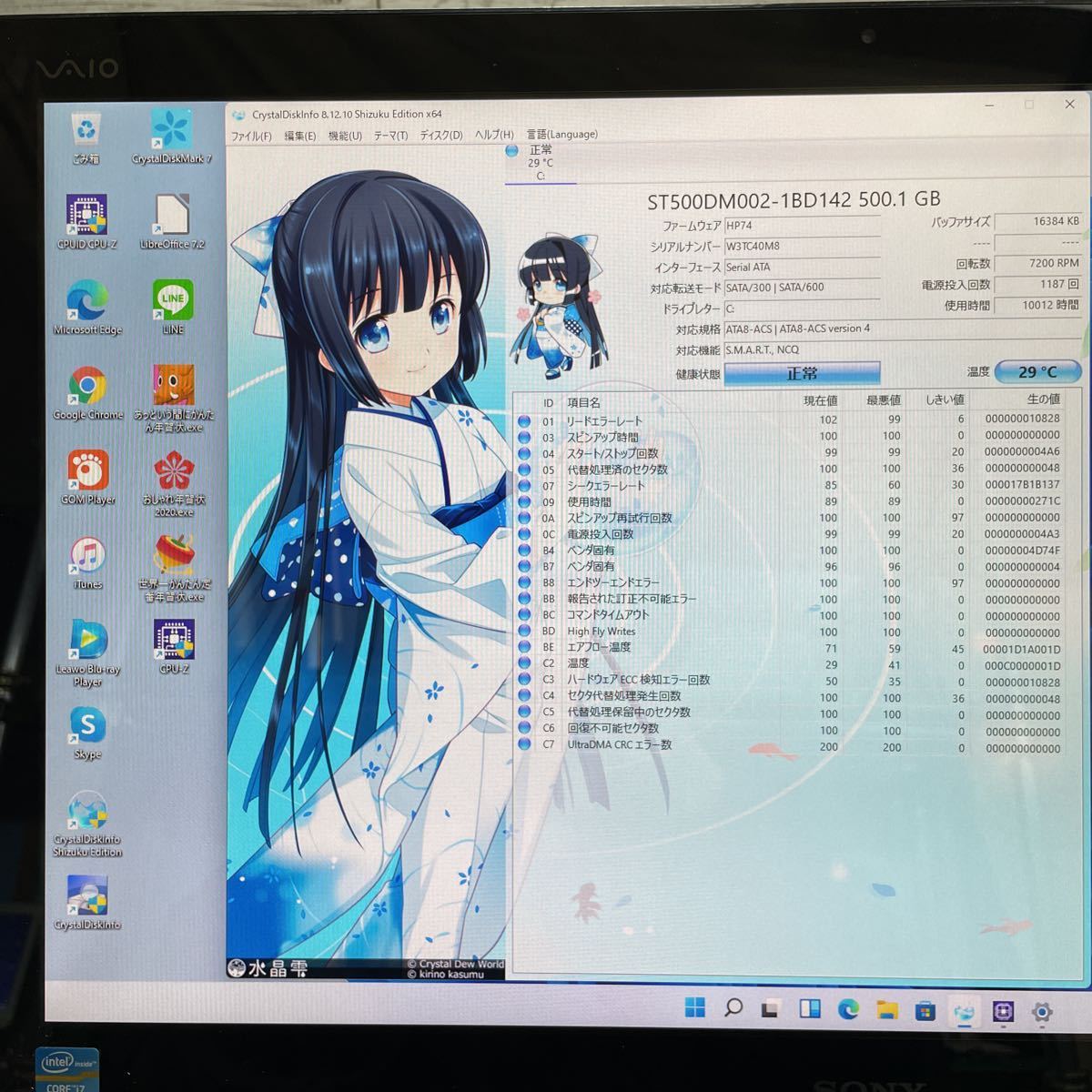Open the Widgets taskbar button
The image size is (1092, 1092).
pyautogui.click(x=809, y=1008)
